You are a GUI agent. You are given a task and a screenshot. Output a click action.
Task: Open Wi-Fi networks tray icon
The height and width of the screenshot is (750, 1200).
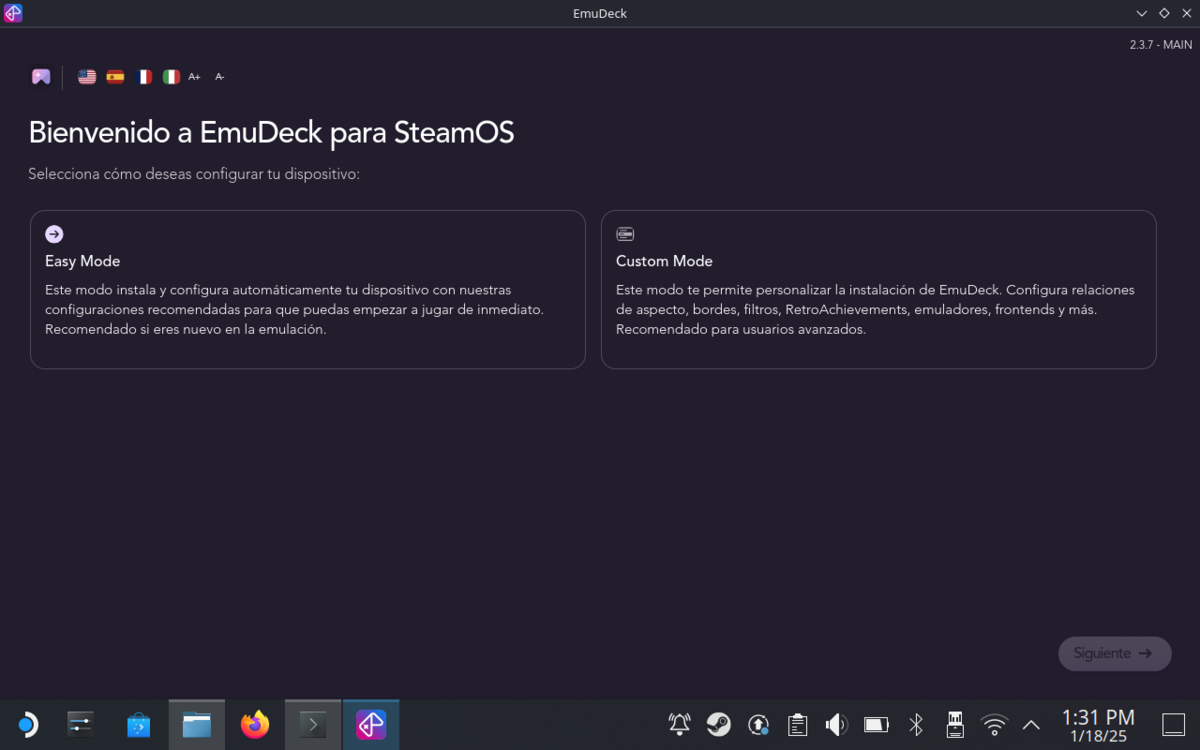(994, 725)
